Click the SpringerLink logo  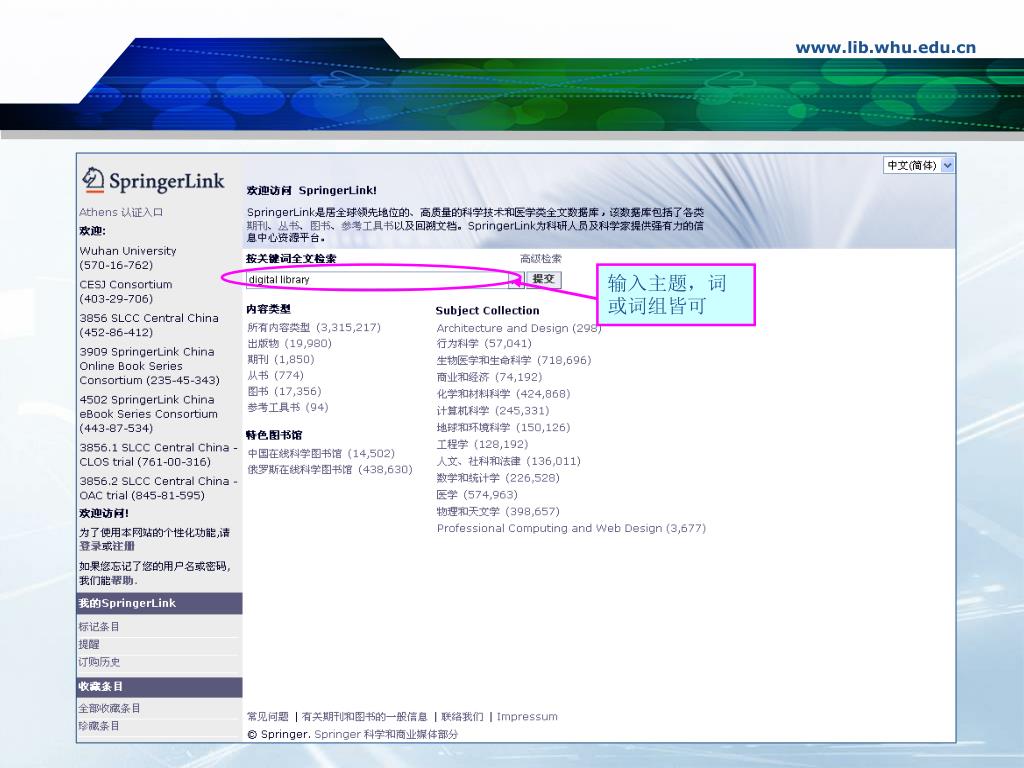pyautogui.click(x=153, y=180)
